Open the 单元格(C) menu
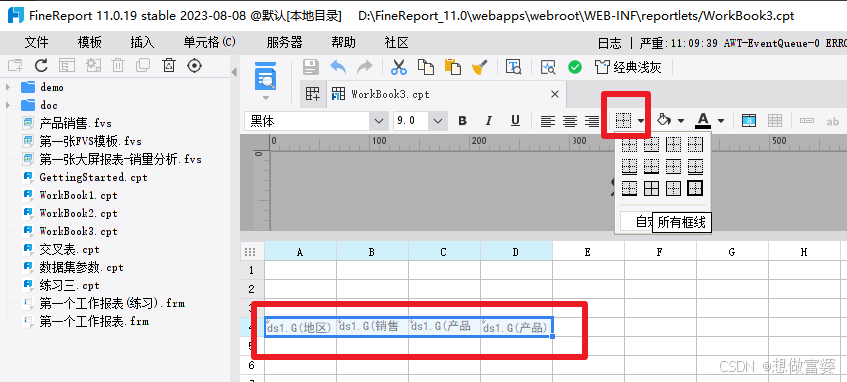Screen dimensions: 847x382 (210, 43)
